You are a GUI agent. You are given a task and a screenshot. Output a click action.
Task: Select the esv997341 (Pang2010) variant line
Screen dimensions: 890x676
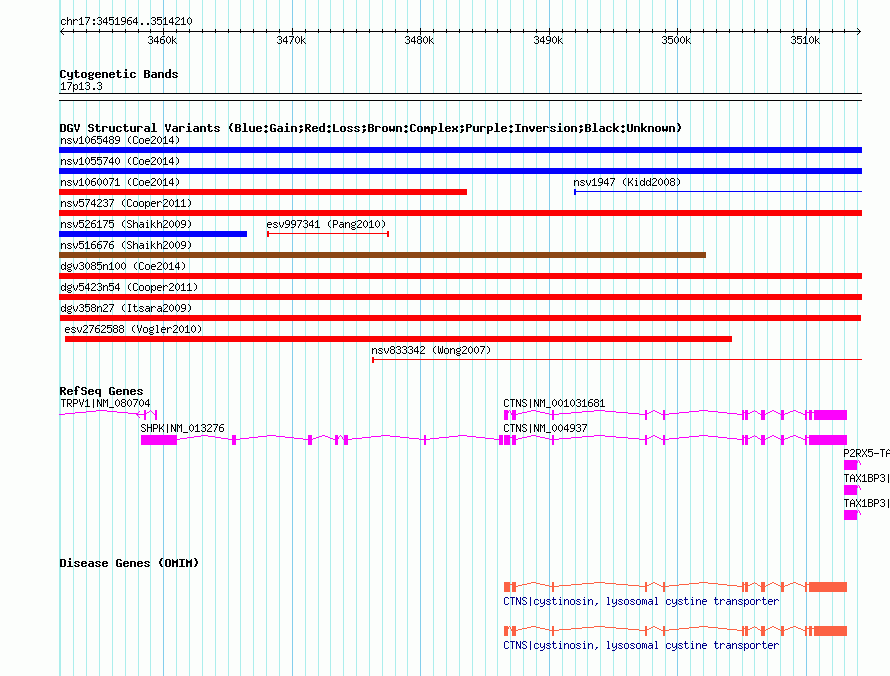click(328, 234)
